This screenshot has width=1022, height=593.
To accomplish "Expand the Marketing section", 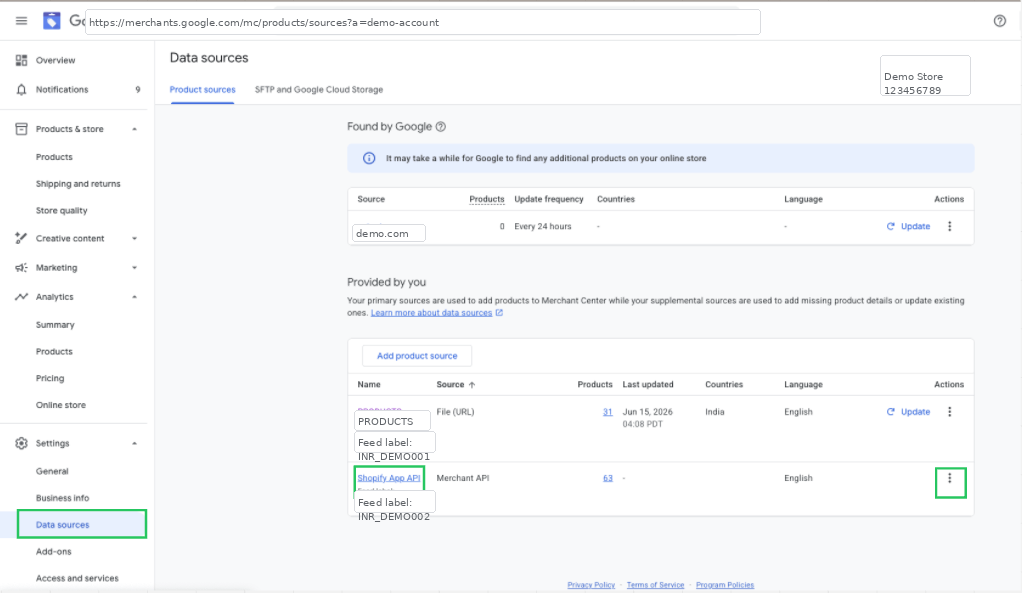I will [134, 268].
